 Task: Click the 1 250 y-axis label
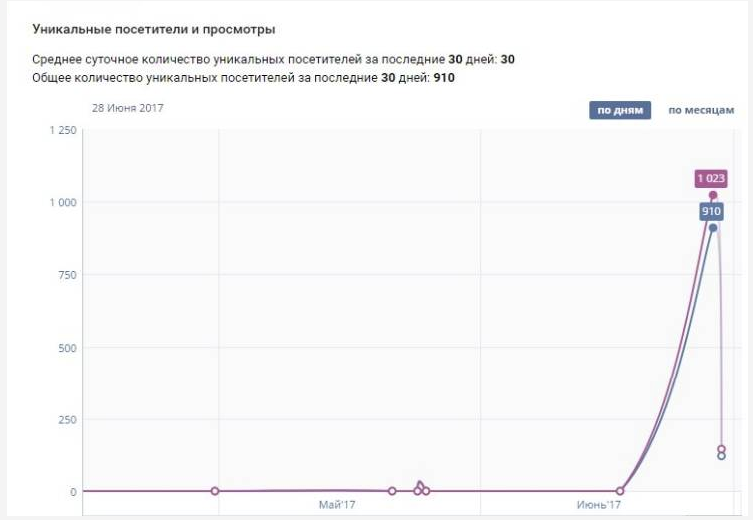coord(62,131)
